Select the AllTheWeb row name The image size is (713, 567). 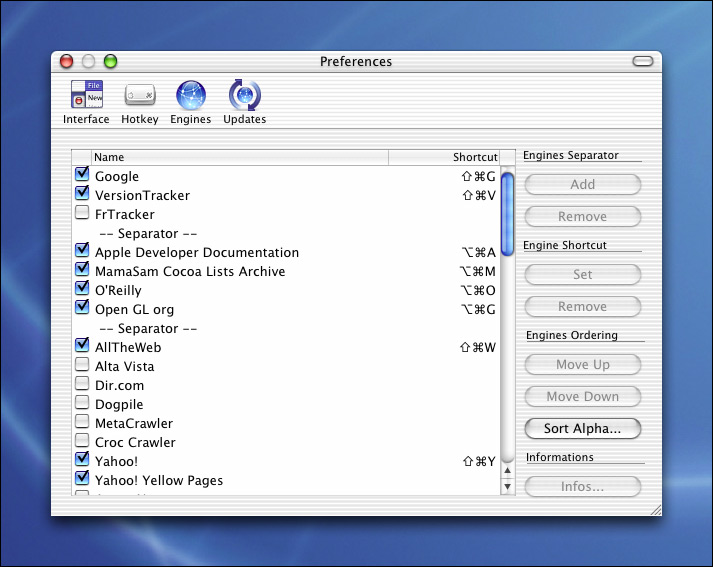pyautogui.click(x=128, y=347)
